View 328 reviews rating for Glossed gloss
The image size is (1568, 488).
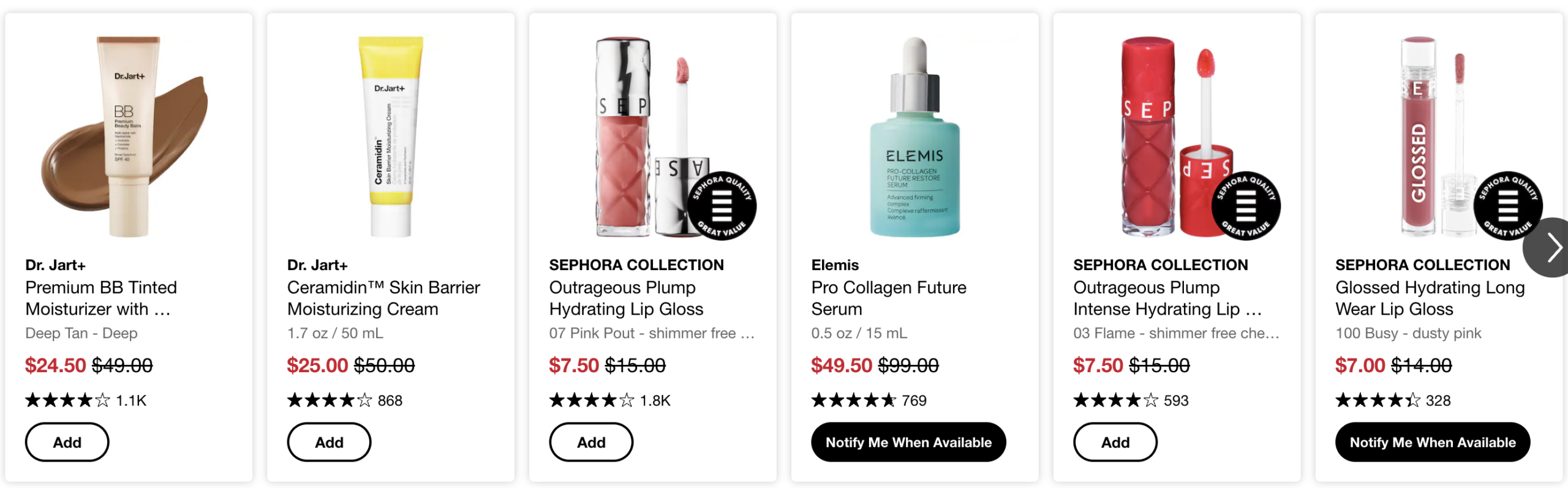pyautogui.click(x=1393, y=400)
